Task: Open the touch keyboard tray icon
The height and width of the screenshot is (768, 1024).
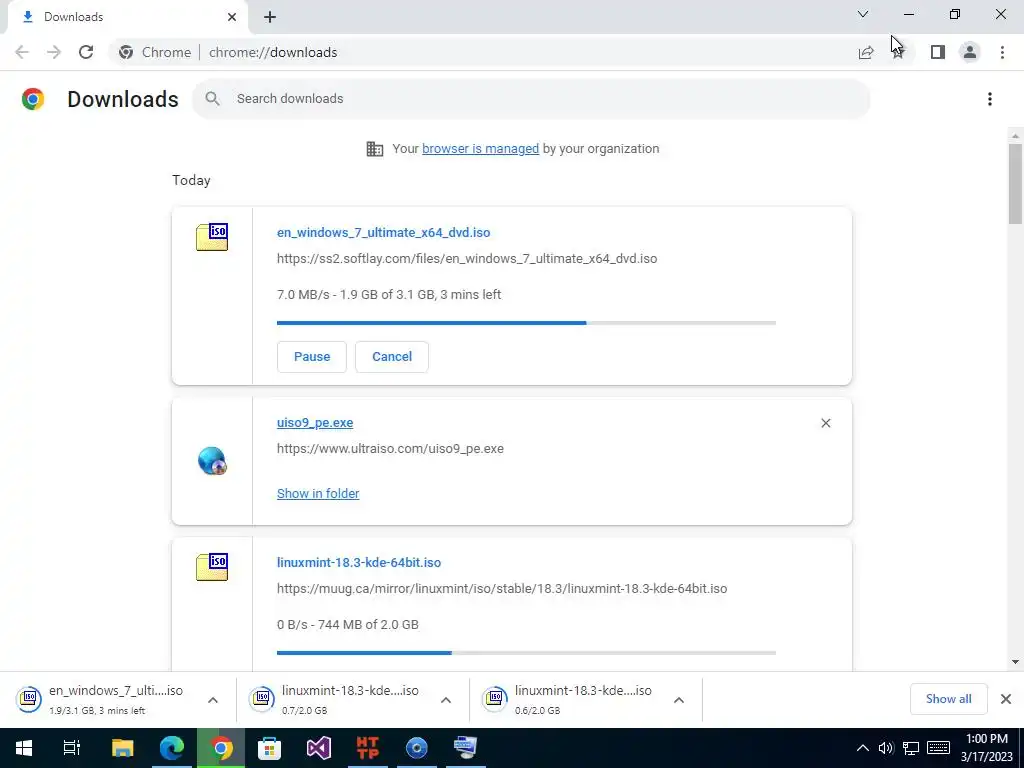Action: point(938,748)
